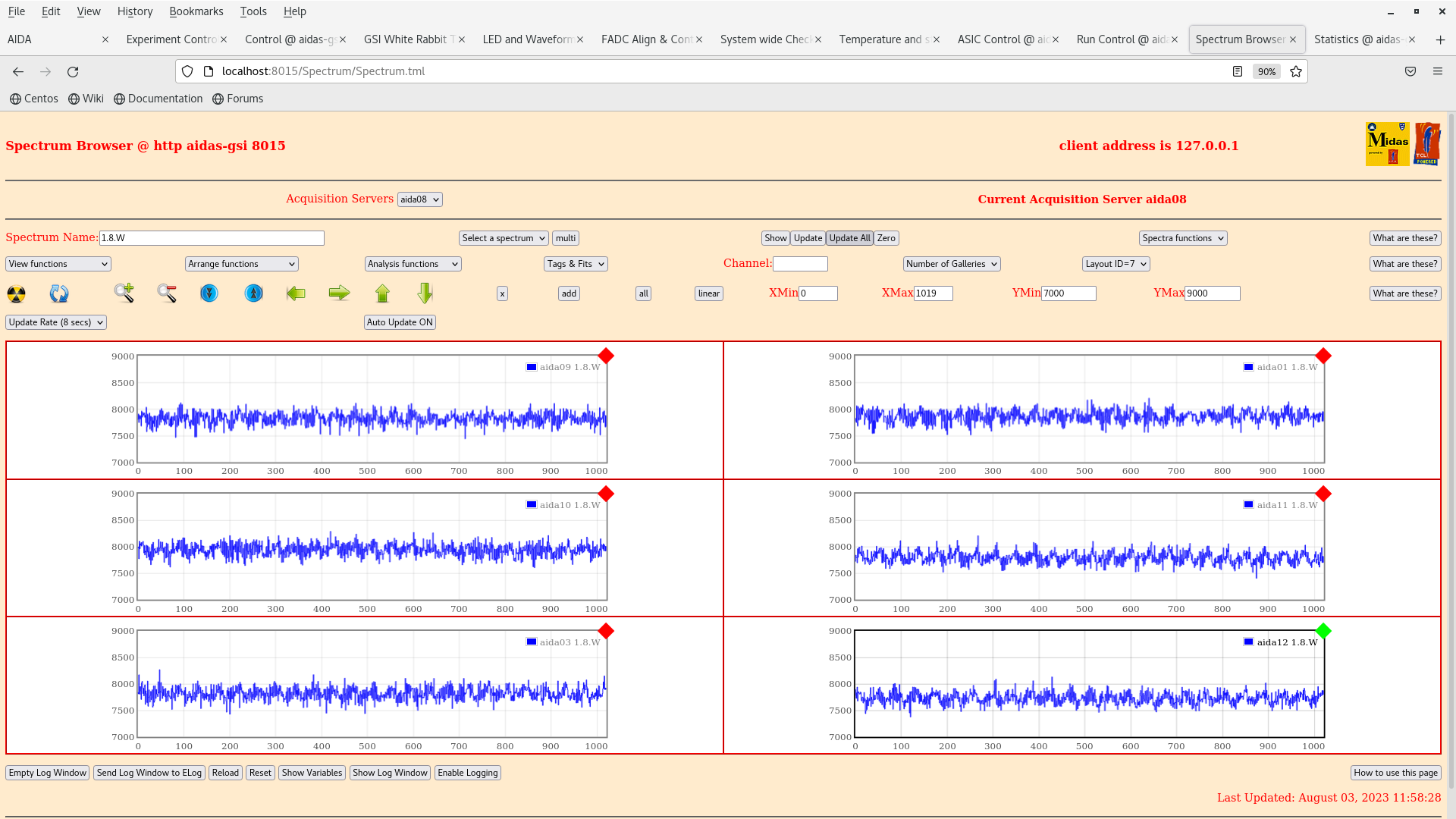
Task: Click the blue double up arrow icon
Action: coord(254,293)
